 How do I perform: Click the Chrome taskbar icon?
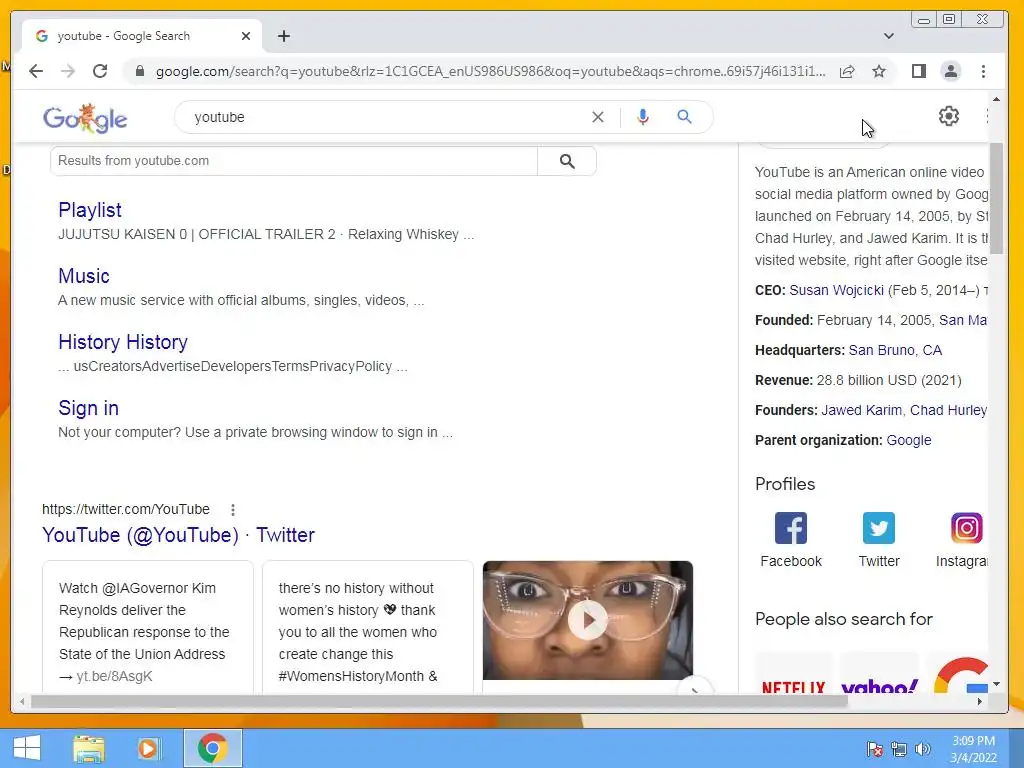pos(212,748)
